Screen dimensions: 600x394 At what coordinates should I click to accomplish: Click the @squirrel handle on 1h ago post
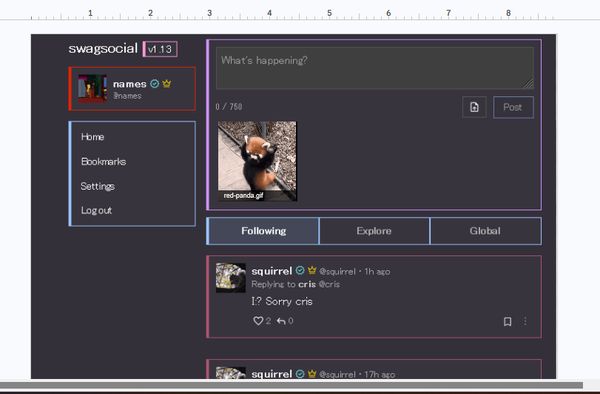tap(337, 272)
